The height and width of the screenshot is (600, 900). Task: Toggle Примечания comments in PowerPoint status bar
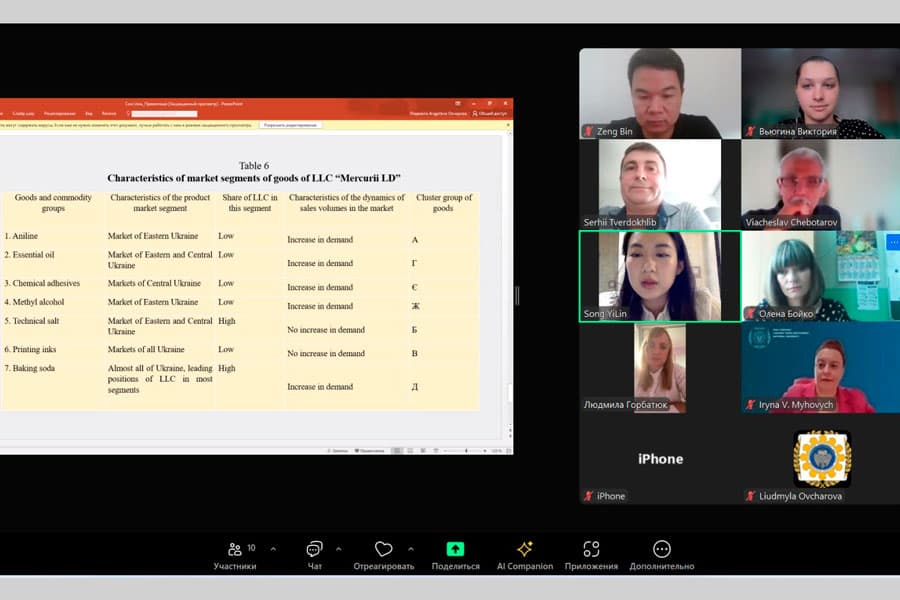pos(370,451)
